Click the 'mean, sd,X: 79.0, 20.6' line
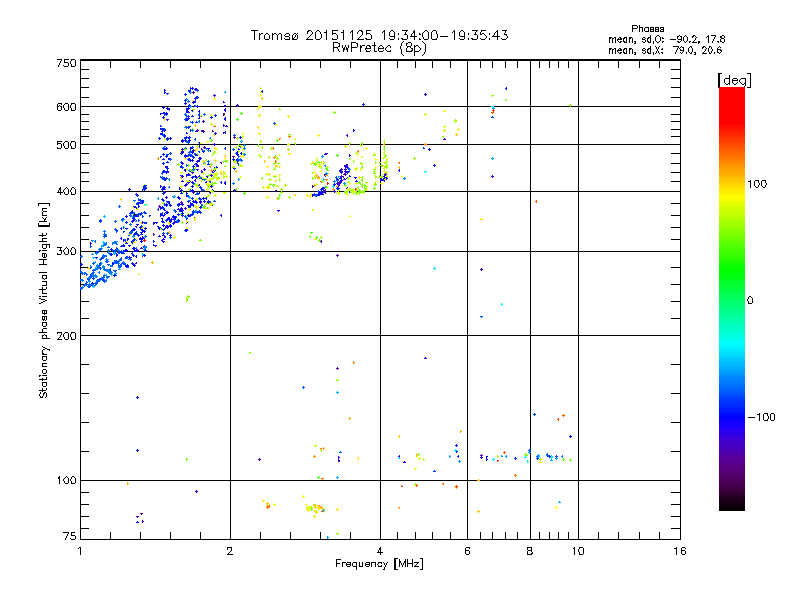 click(x=665, y=50)
